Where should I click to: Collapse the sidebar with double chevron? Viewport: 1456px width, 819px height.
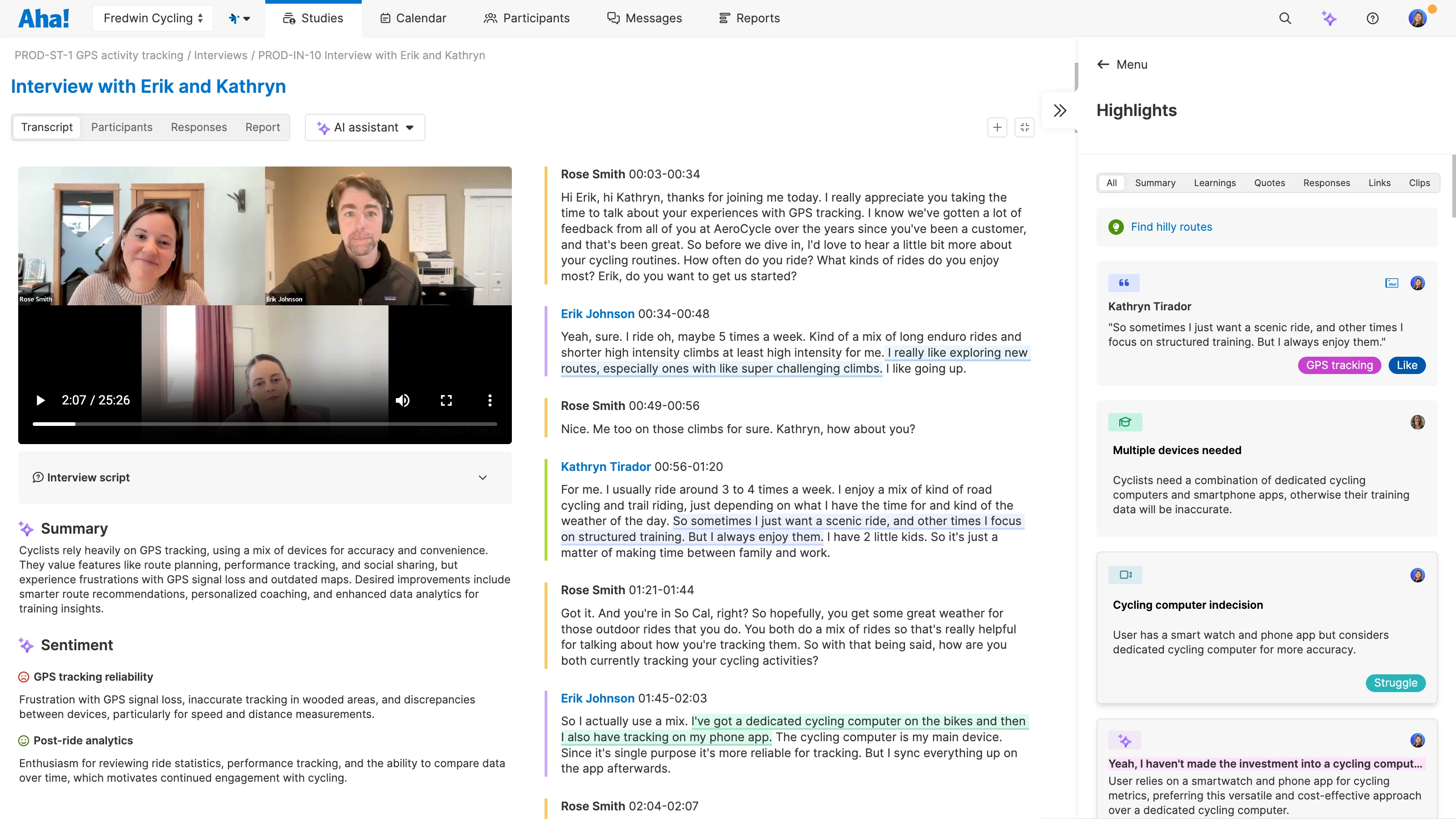(x=1060, y=110)
